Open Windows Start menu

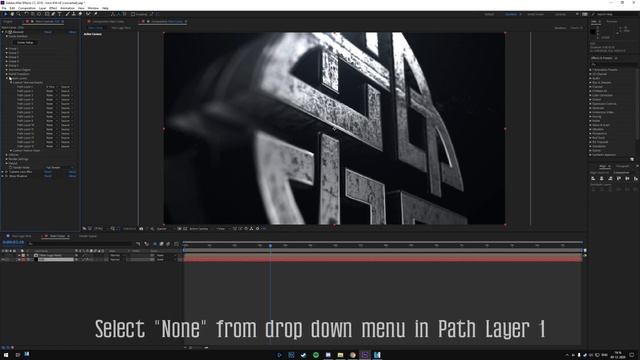[x=6, y=355]
